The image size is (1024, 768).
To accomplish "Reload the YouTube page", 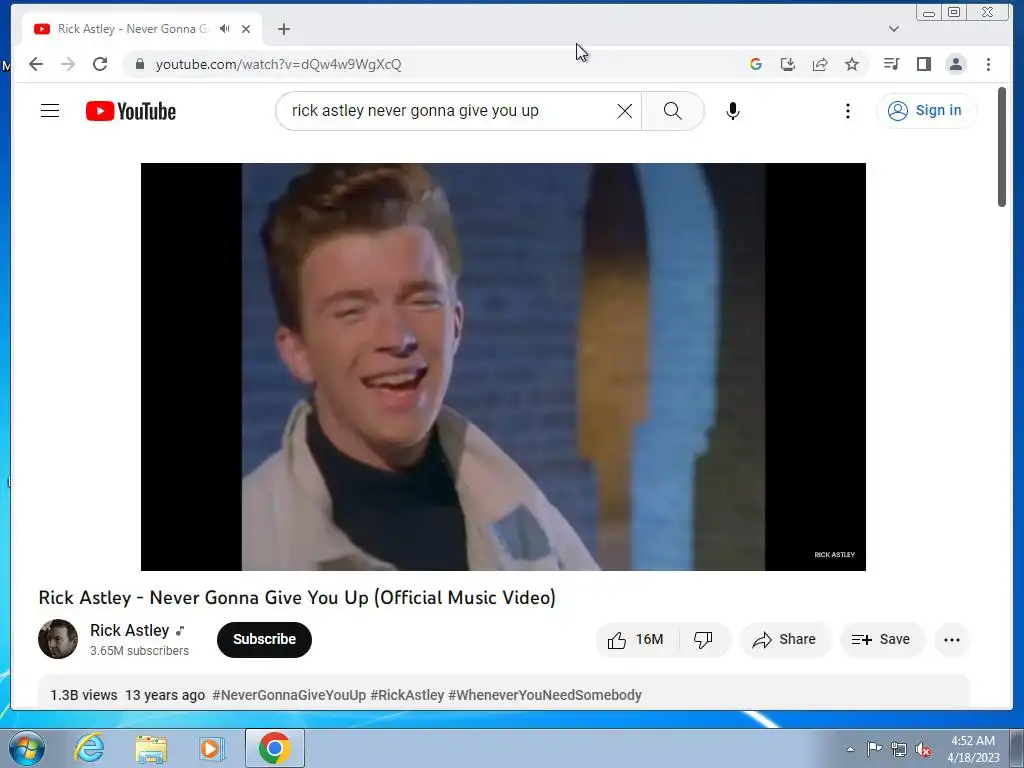I will click(x=100, y=64).
